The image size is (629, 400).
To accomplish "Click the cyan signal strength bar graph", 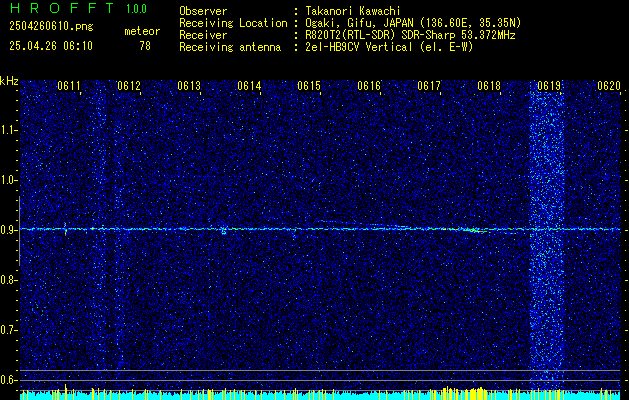I will tap(320, 395).
